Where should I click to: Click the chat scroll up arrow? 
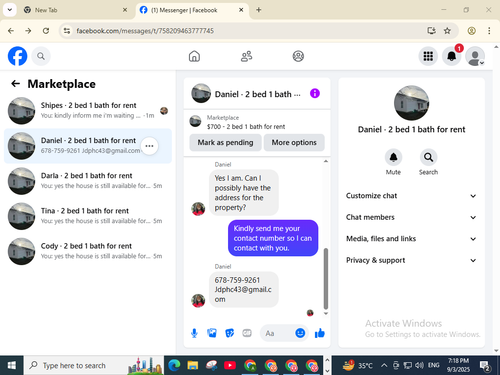click(x=326, y=161)
